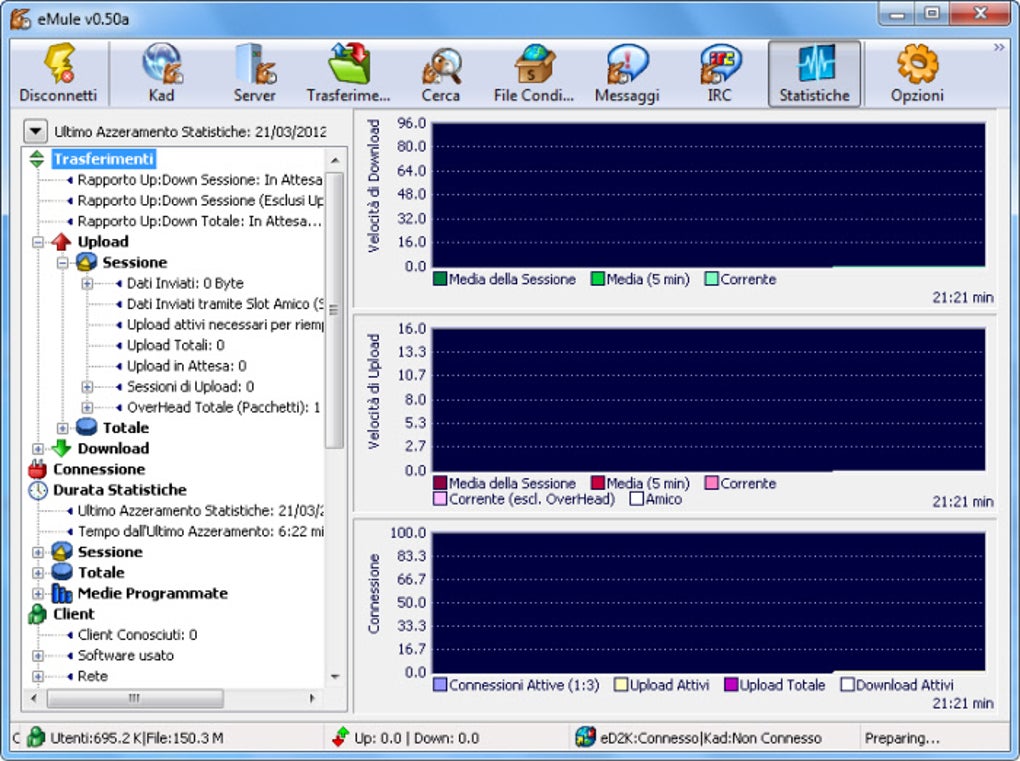This screenshot has width=1020, height=761.
Task: Click the Connessione plug icon
Action: [38, 469]
